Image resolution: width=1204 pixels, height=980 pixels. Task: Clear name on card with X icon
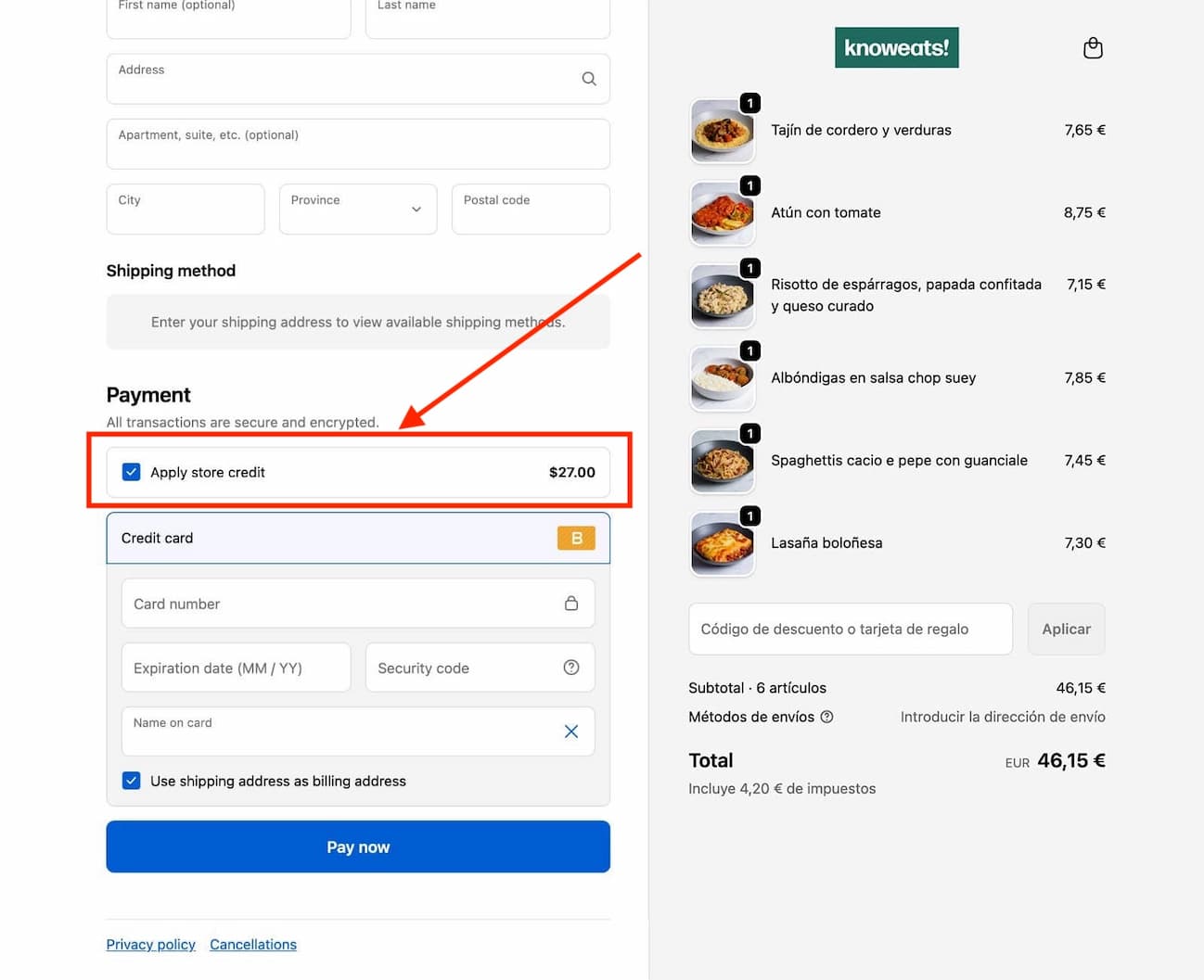571,732
